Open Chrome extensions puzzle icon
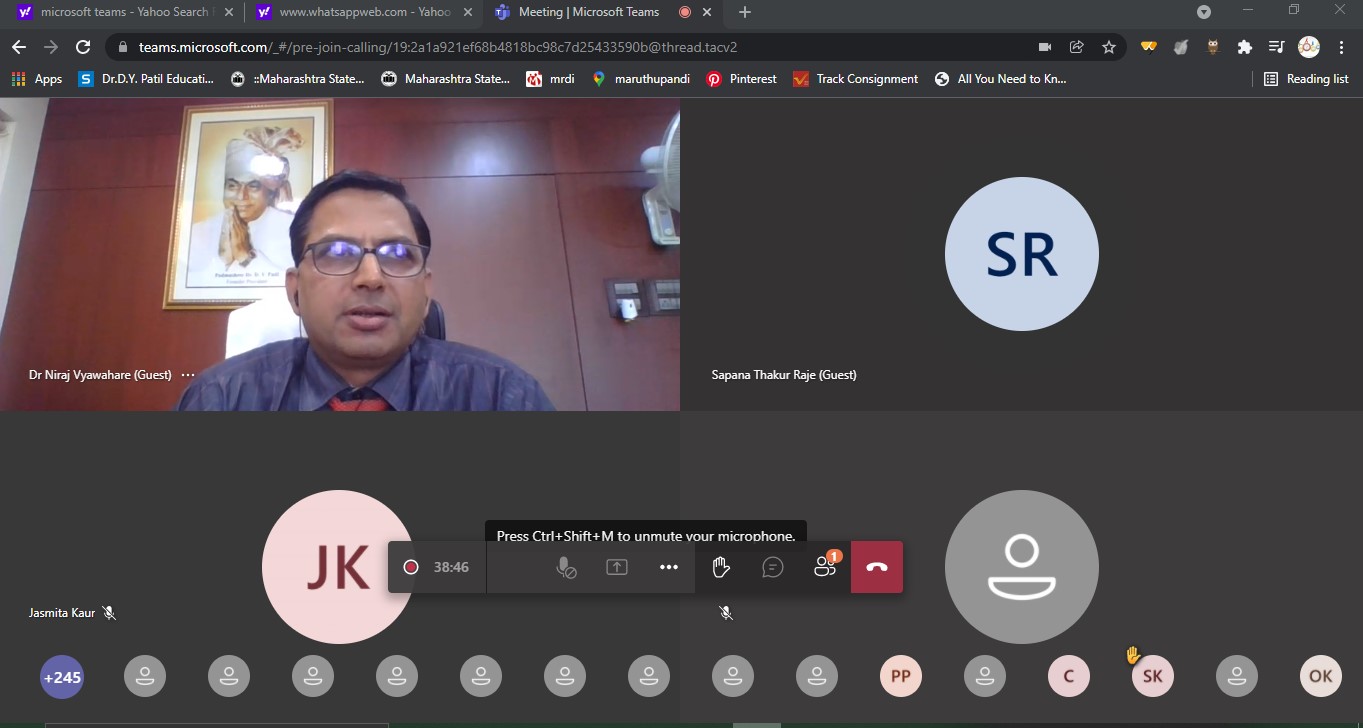 click(1244, 47)
